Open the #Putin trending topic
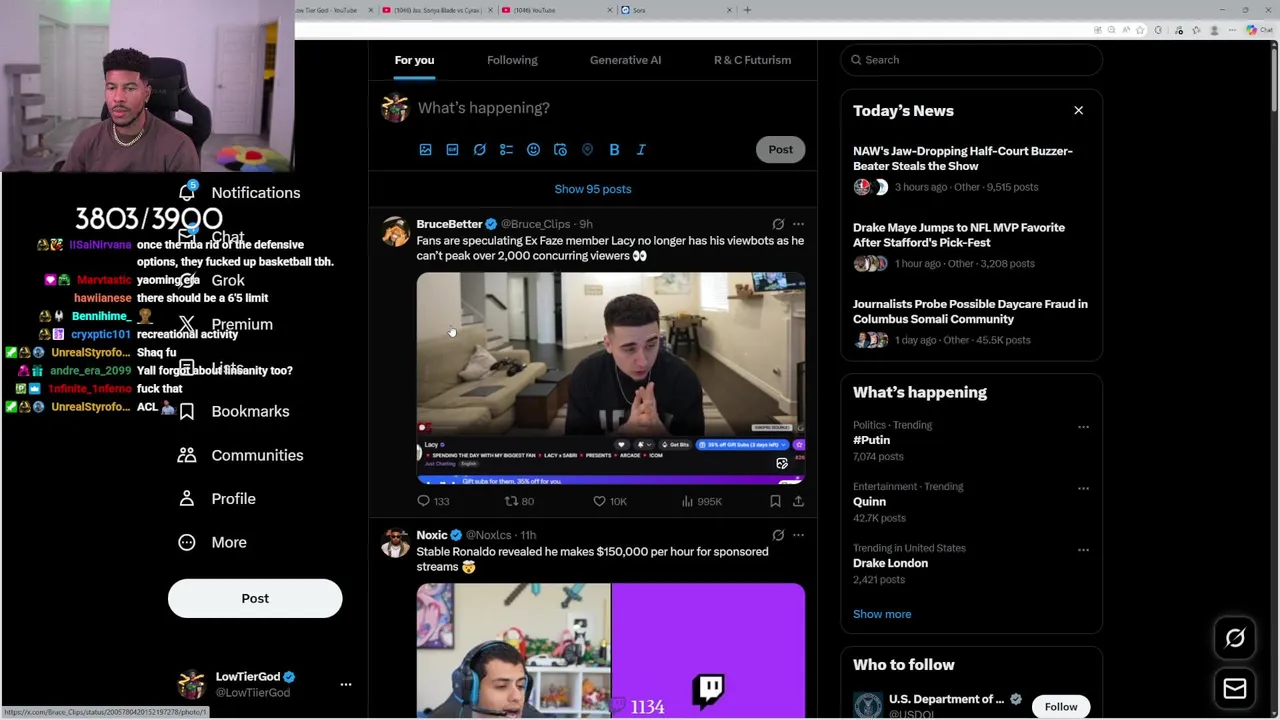 click(x=871, y=440)
